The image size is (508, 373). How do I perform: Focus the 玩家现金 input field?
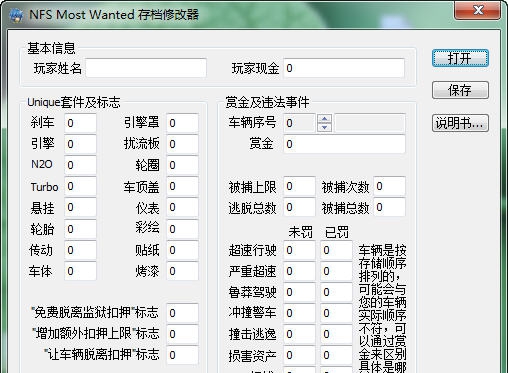344,68
